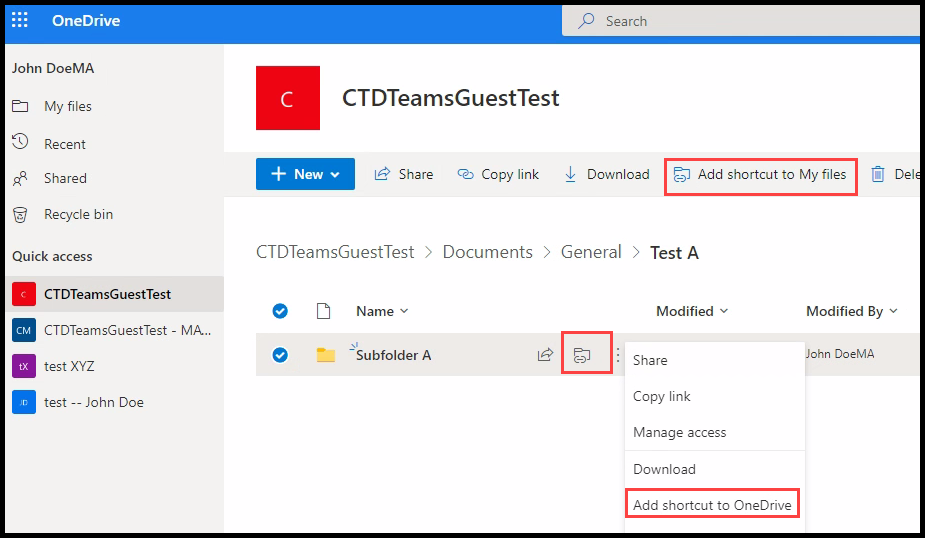The height and width of the screenshot is (538, 925).
Task: Click the red CTDTeamsGuestTest site logo
Action: (x=288, y=98)
